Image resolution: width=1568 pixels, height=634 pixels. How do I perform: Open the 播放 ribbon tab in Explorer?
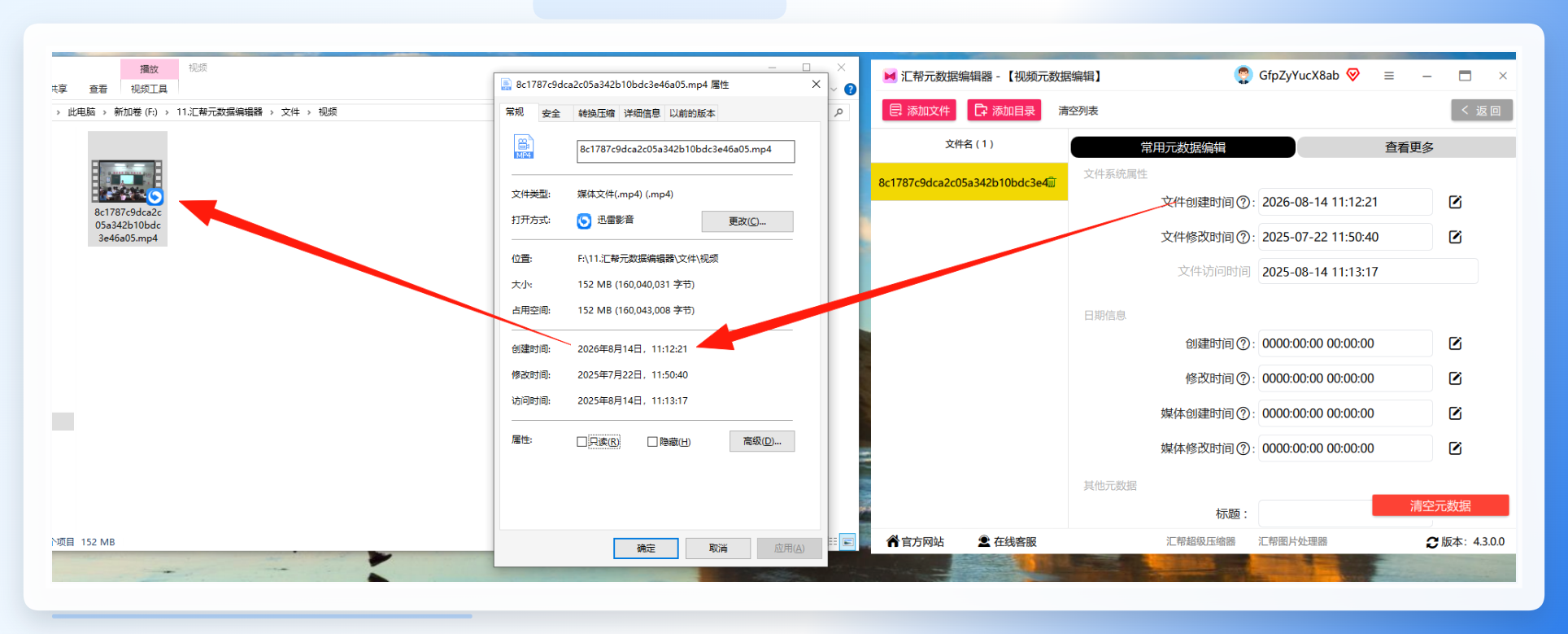pos(150,69)
